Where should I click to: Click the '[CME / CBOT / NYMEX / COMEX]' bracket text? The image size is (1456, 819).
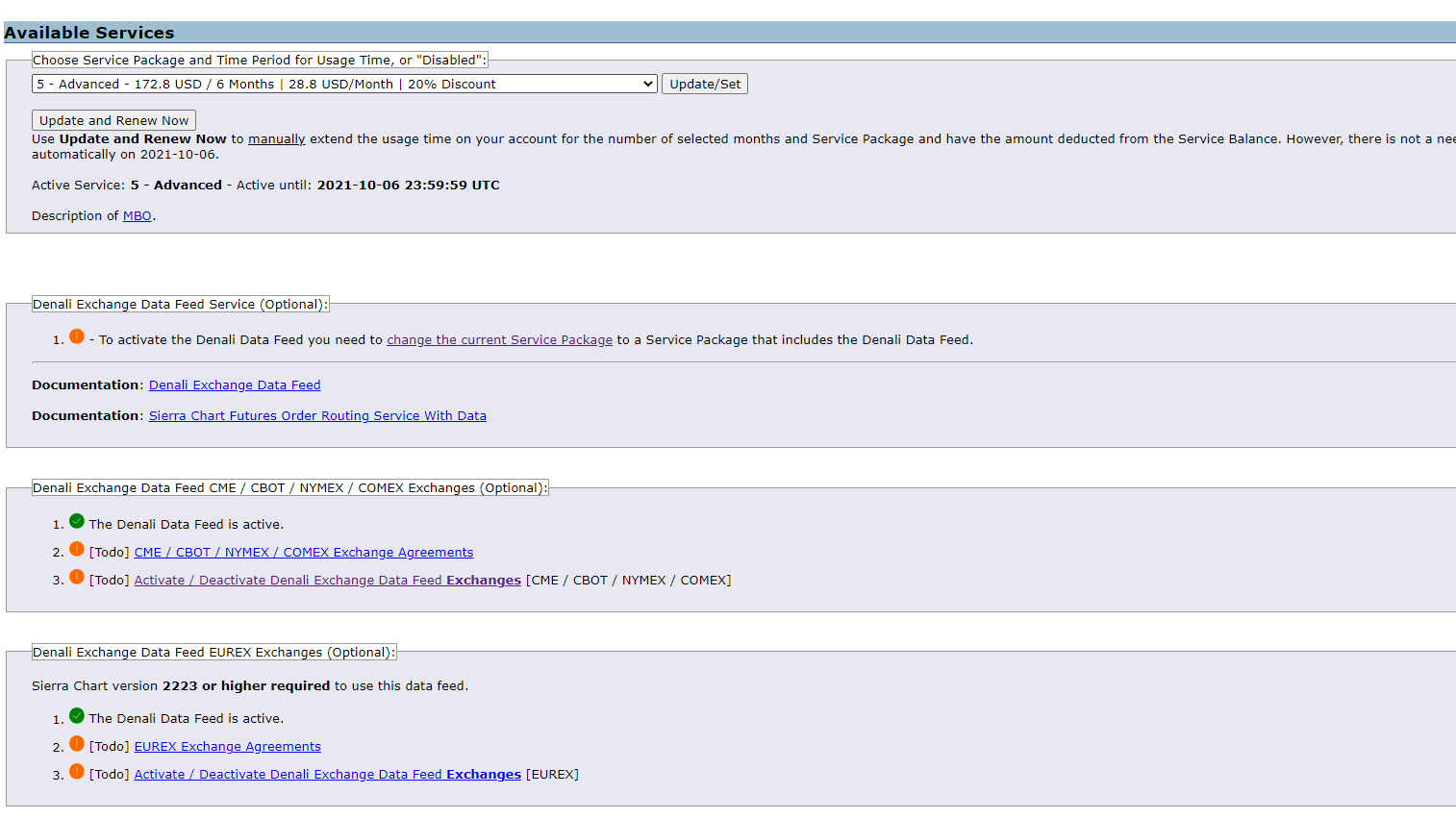click(629, 581)
